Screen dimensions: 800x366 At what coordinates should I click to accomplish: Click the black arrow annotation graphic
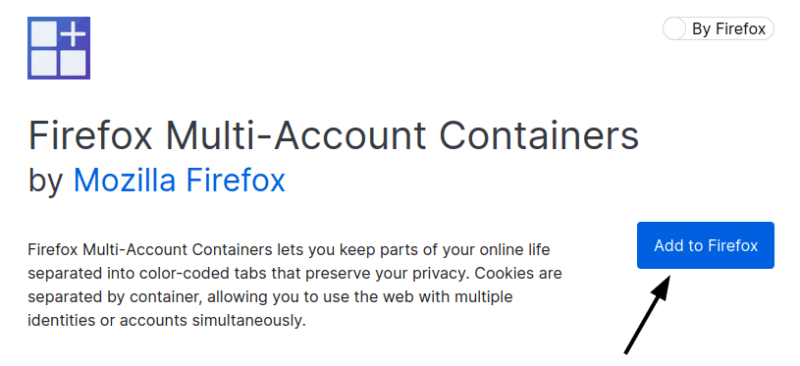coord(647,314)
